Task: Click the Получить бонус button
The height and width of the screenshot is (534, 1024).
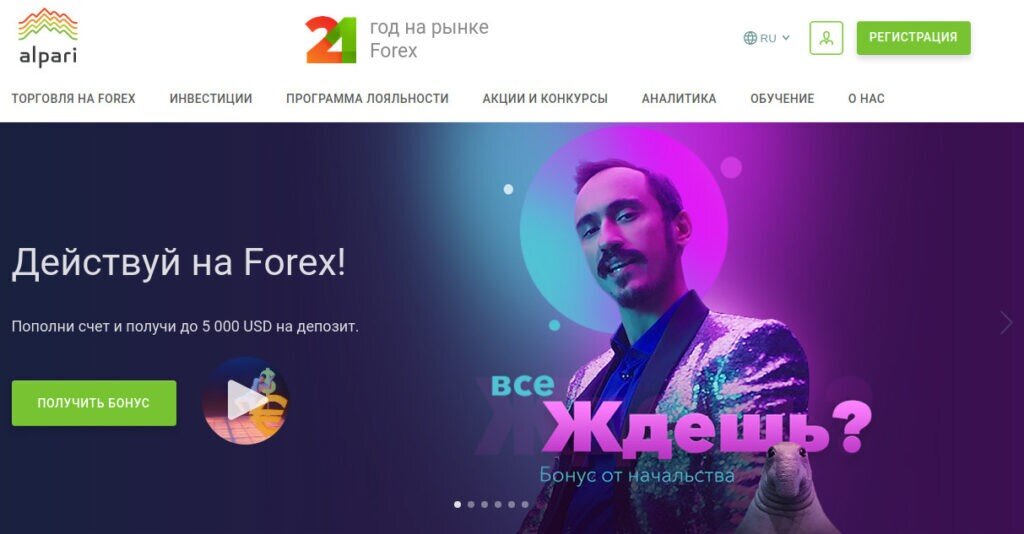Action: point(94,403)
